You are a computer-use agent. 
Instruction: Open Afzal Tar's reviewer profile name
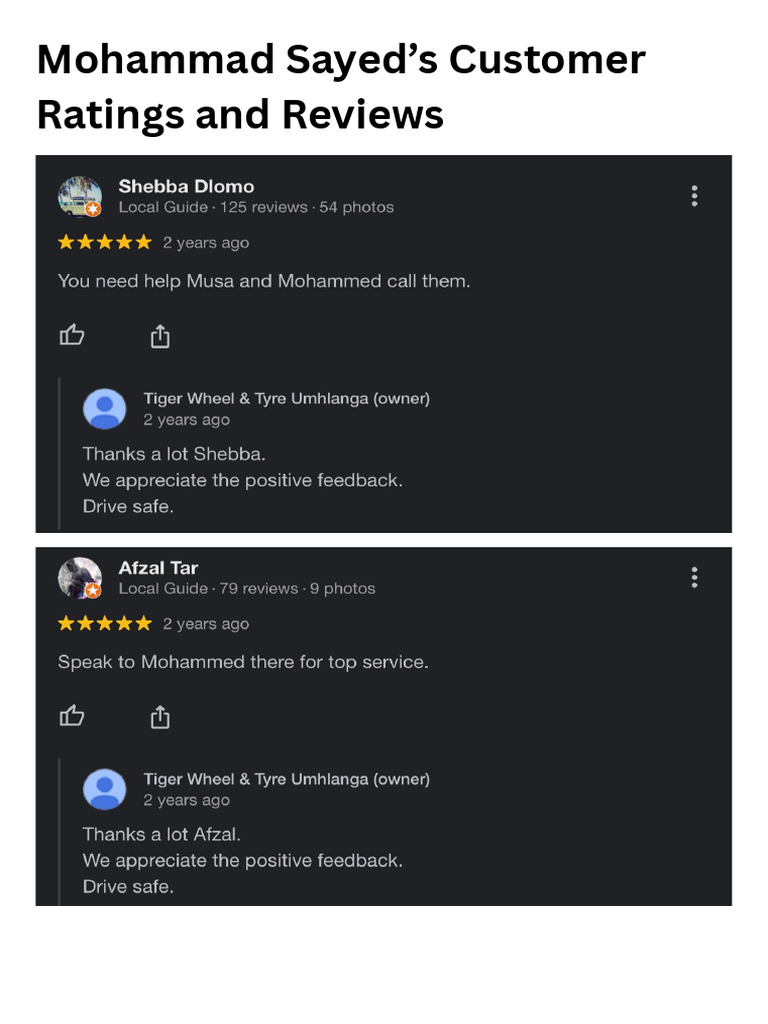[x=158, y=567]
